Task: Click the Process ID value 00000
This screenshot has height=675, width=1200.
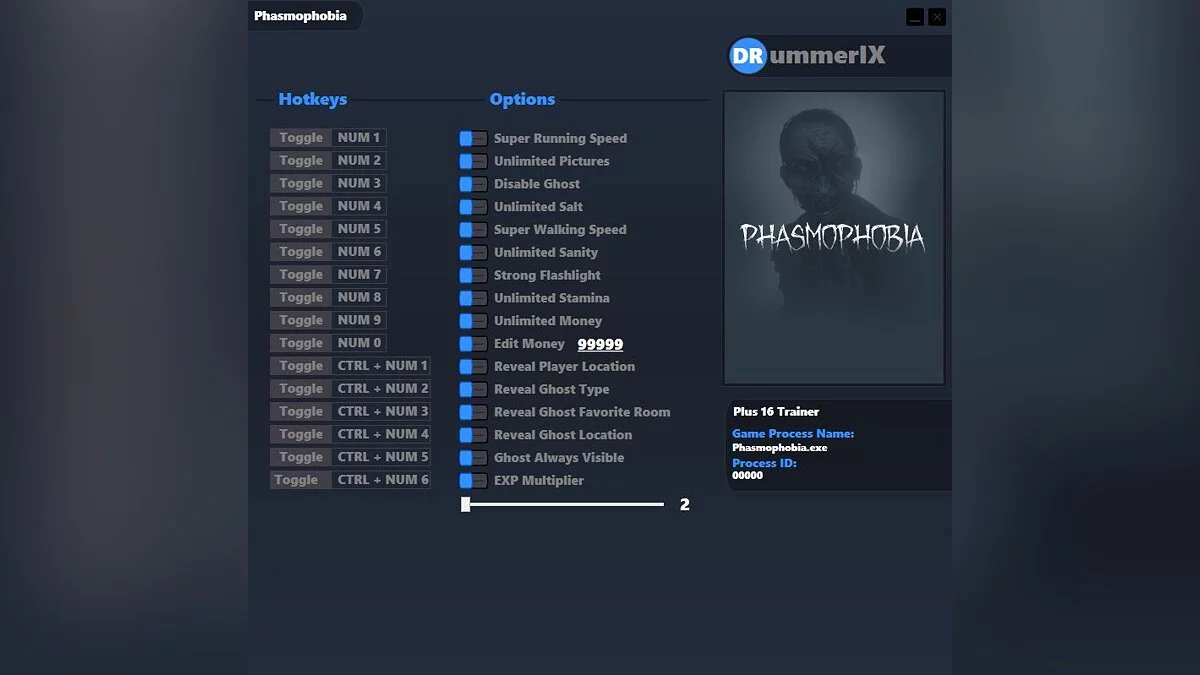Action: coord(747,475)
